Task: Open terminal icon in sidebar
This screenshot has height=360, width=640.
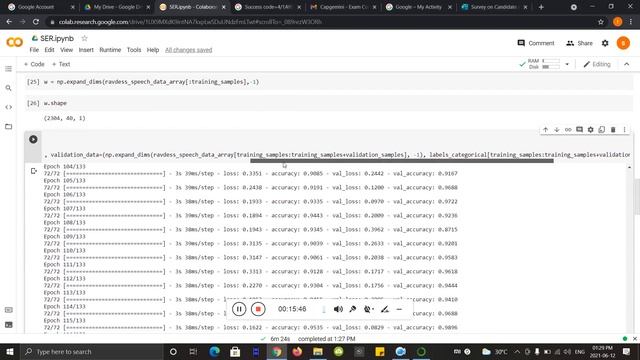Action: [8, 325]
